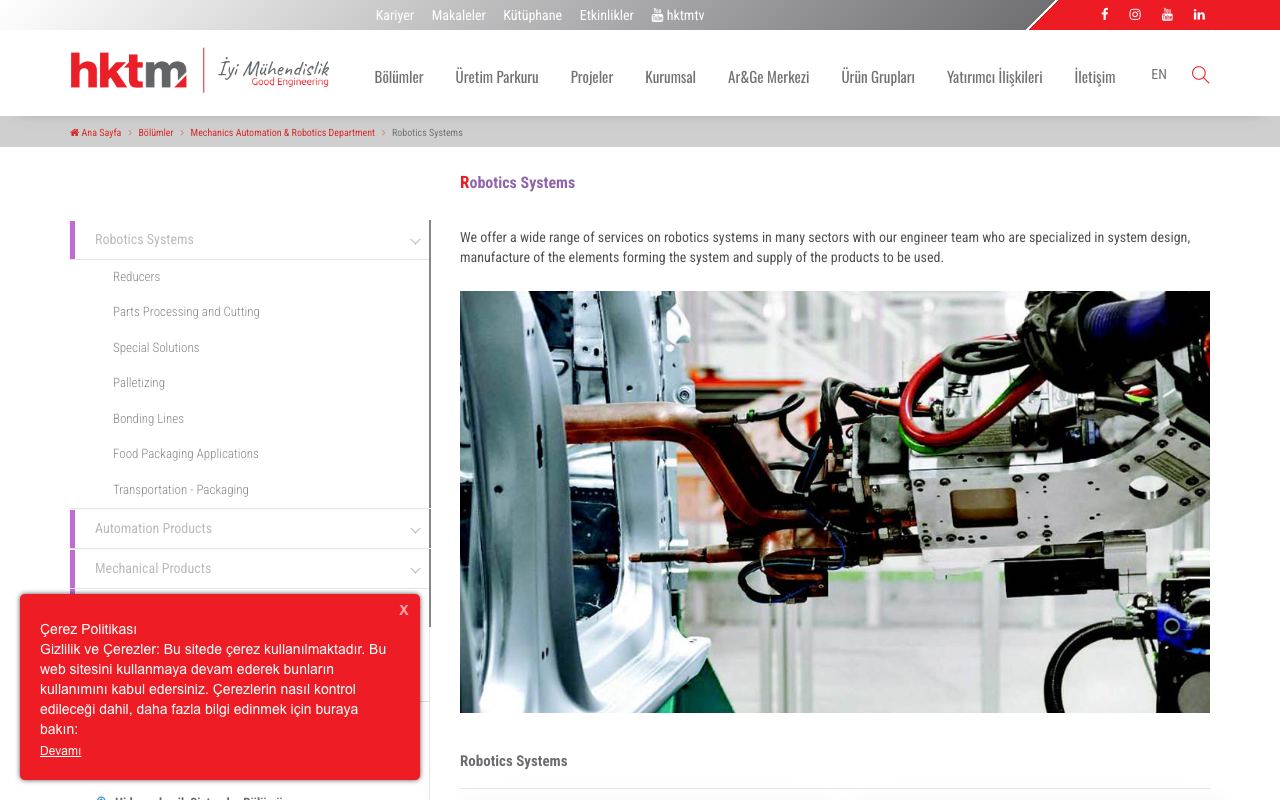Go to Ana Sayfa breadcrumb

pos(96,133)
